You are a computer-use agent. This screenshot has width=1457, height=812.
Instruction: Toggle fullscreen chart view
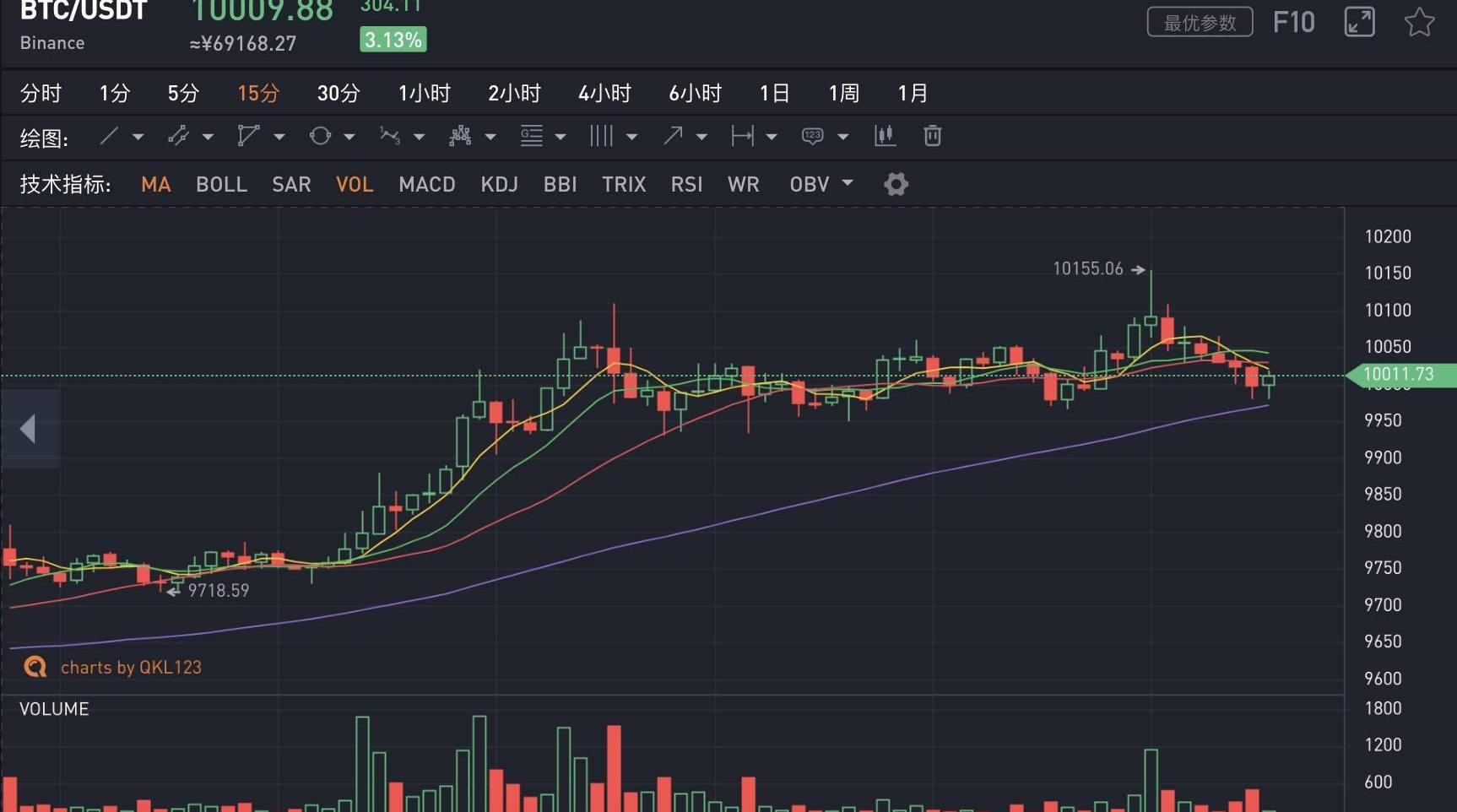coord(1359,22)
